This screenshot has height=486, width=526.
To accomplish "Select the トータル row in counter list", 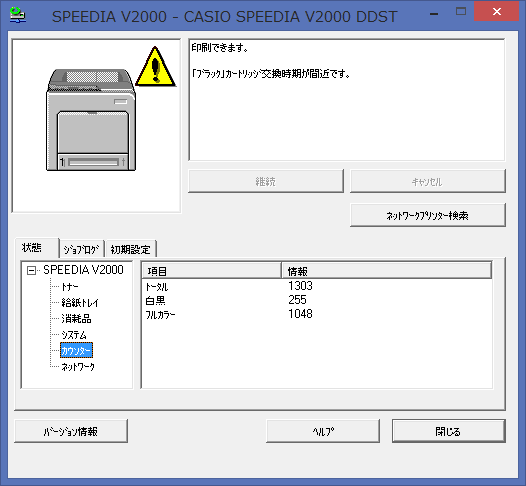I will click(x=317, y=286).
